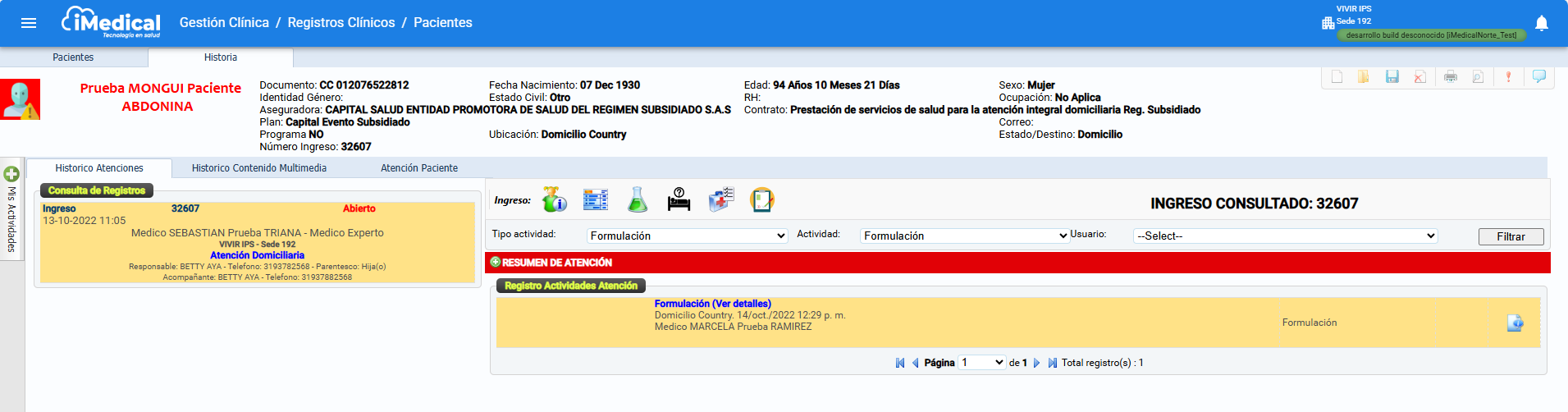This screenshot has width=1568, height=412.
Task: Open the Formulación (Ver detalles) link
Action: pos(712,304)
